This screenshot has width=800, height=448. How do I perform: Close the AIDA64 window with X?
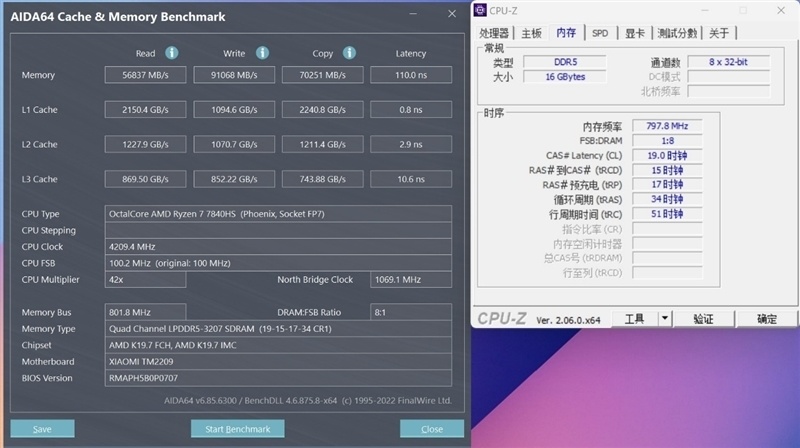[452, 14]
